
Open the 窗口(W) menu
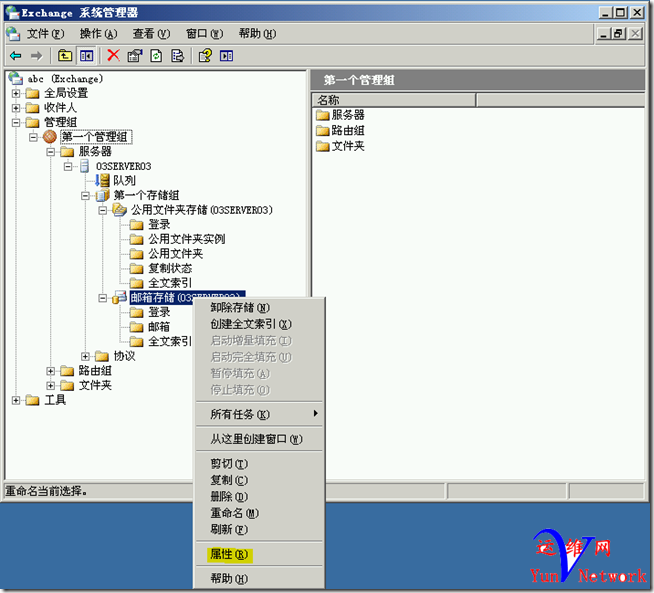(204, 33)
